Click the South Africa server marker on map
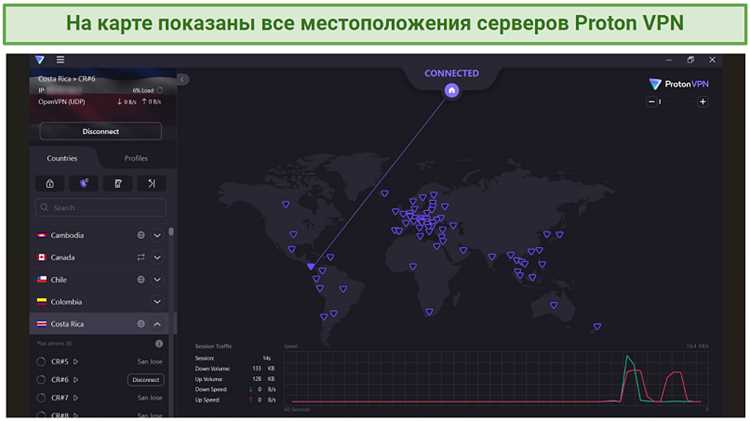 point(429,312)
